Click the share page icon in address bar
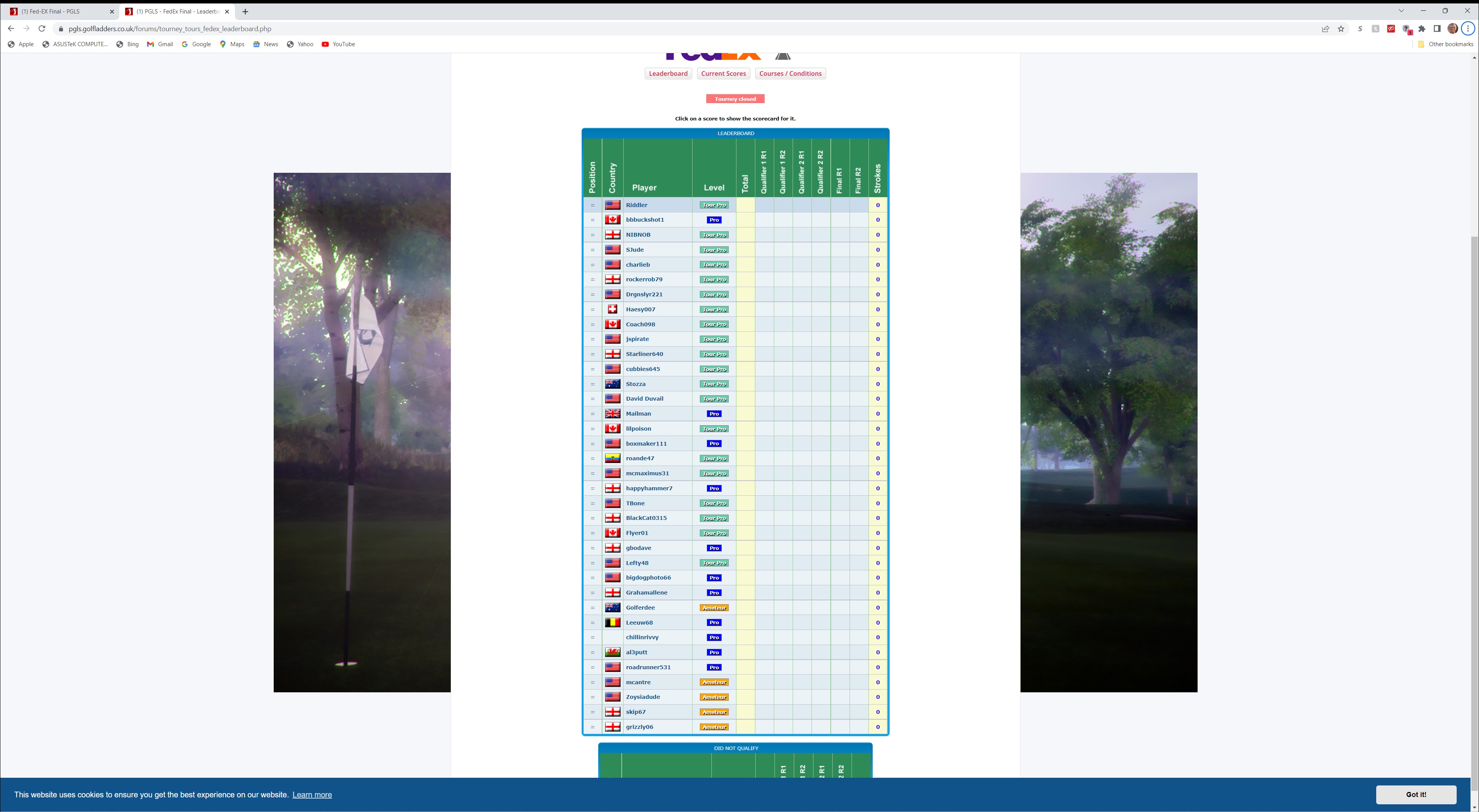 [x=1325, y=29]
